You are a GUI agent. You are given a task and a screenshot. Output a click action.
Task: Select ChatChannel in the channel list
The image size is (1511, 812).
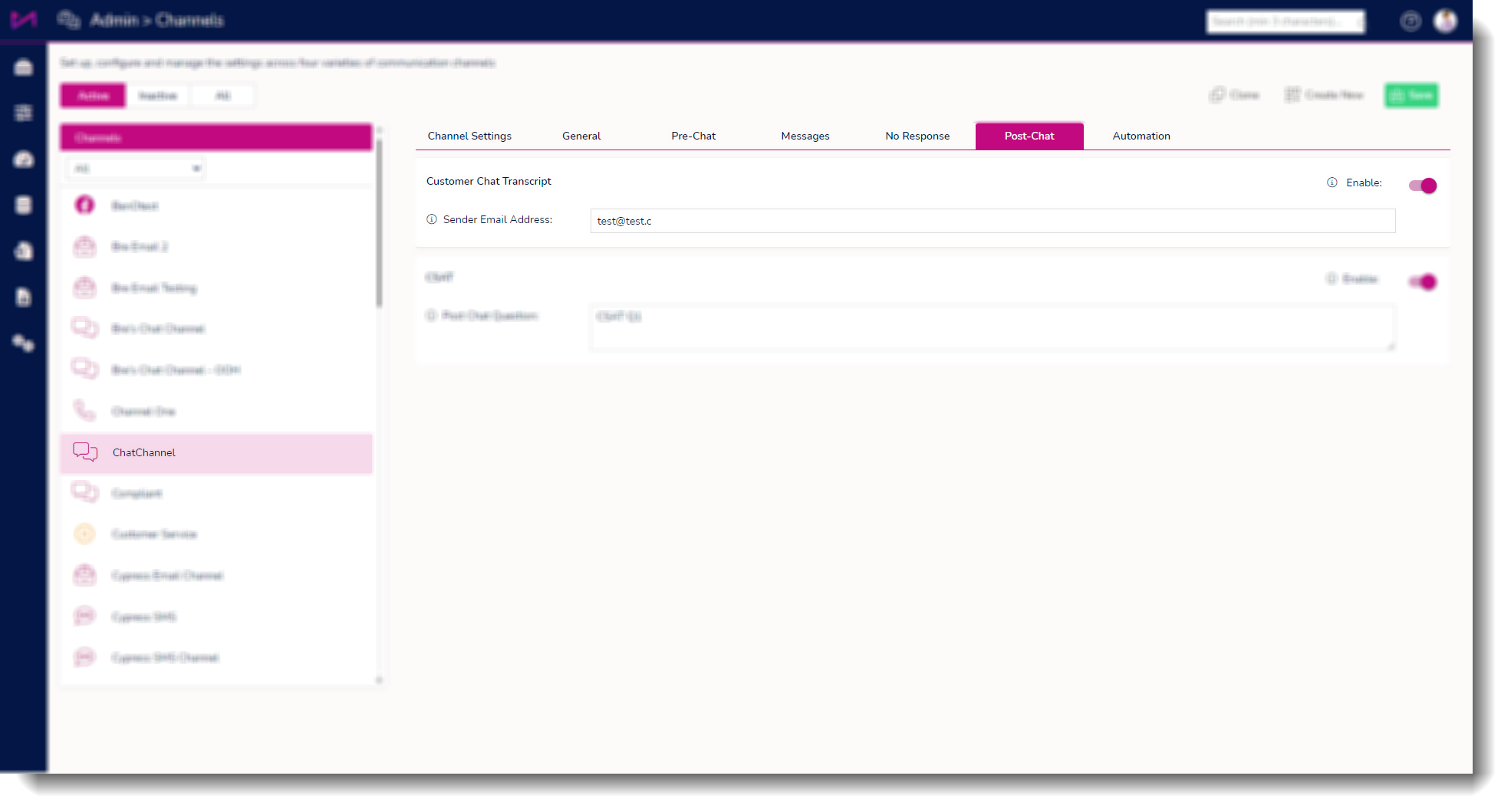point(216,453)
